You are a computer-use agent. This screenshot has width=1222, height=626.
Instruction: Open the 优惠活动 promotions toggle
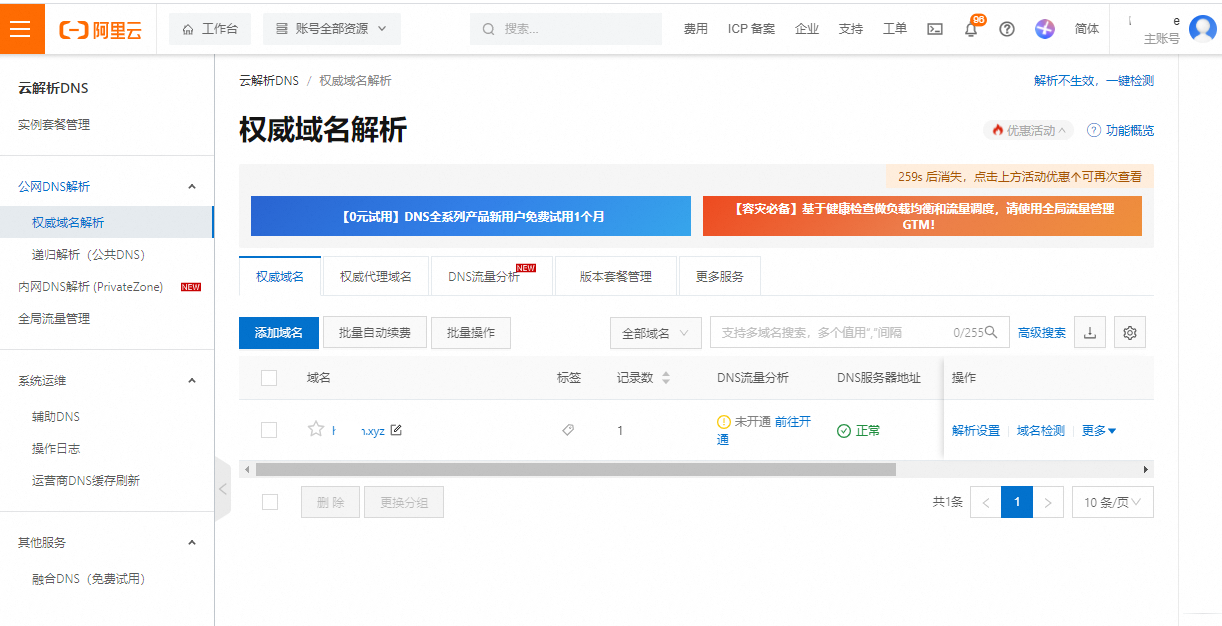click(1029, 130)
